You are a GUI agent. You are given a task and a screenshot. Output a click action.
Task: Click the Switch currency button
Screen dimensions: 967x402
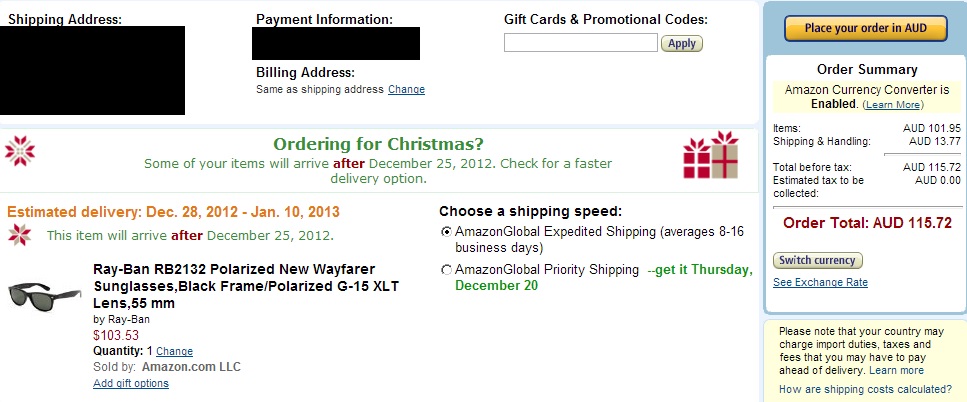tap(817, 260)
